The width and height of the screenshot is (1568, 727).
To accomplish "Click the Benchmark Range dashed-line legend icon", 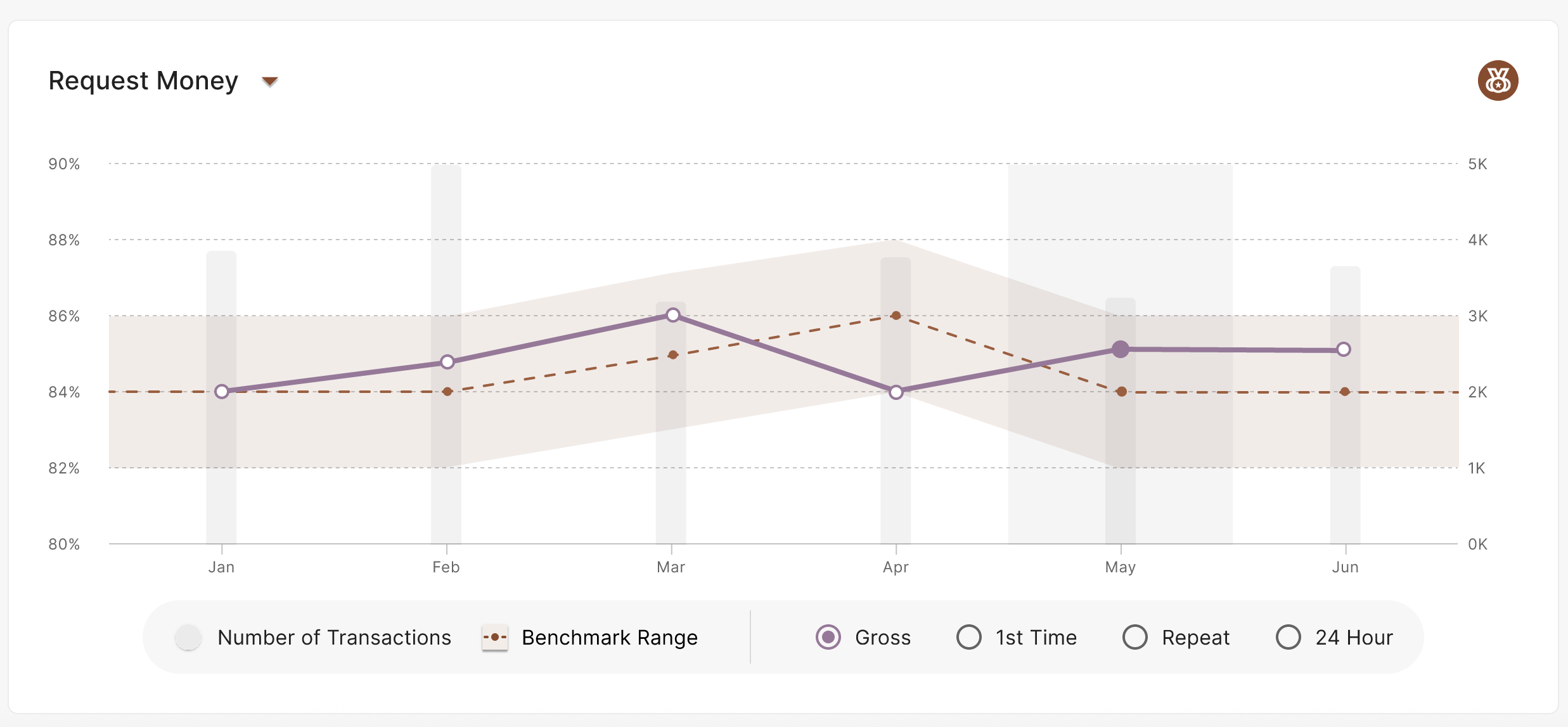I will pyautogui.click(x=495, y=638).
